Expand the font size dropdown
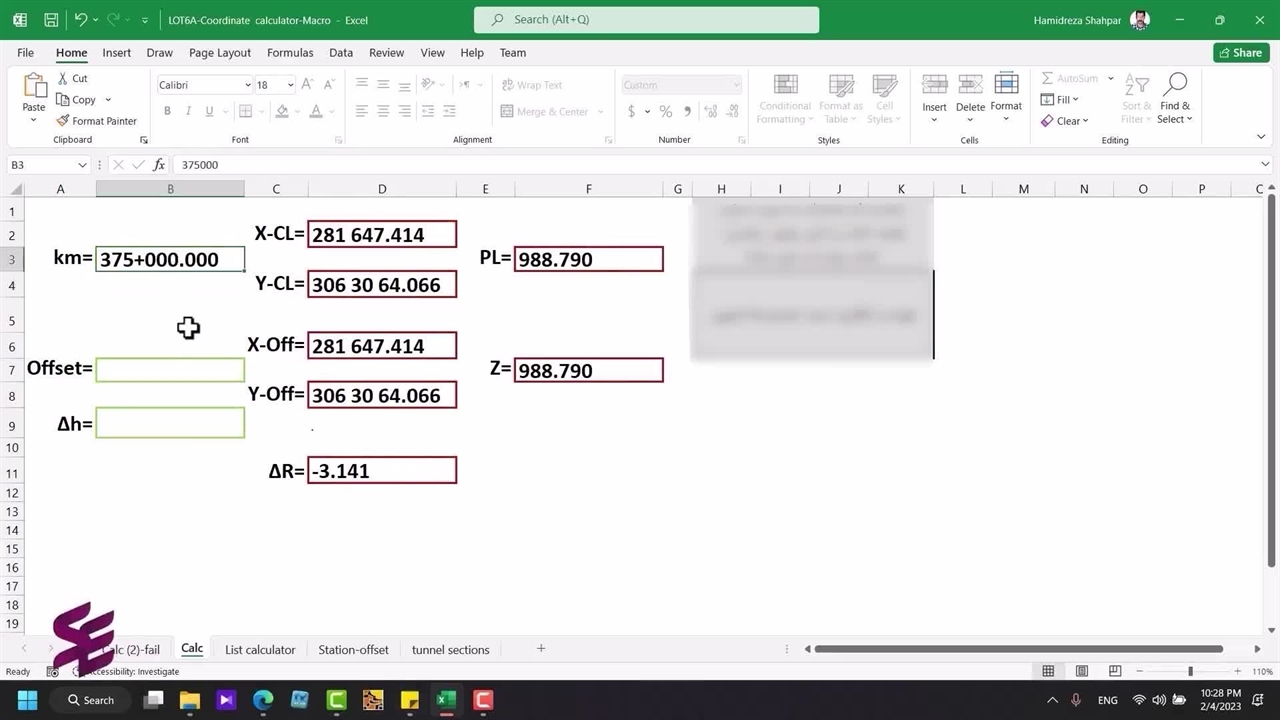1280x720 pixels. click(290, 85)
